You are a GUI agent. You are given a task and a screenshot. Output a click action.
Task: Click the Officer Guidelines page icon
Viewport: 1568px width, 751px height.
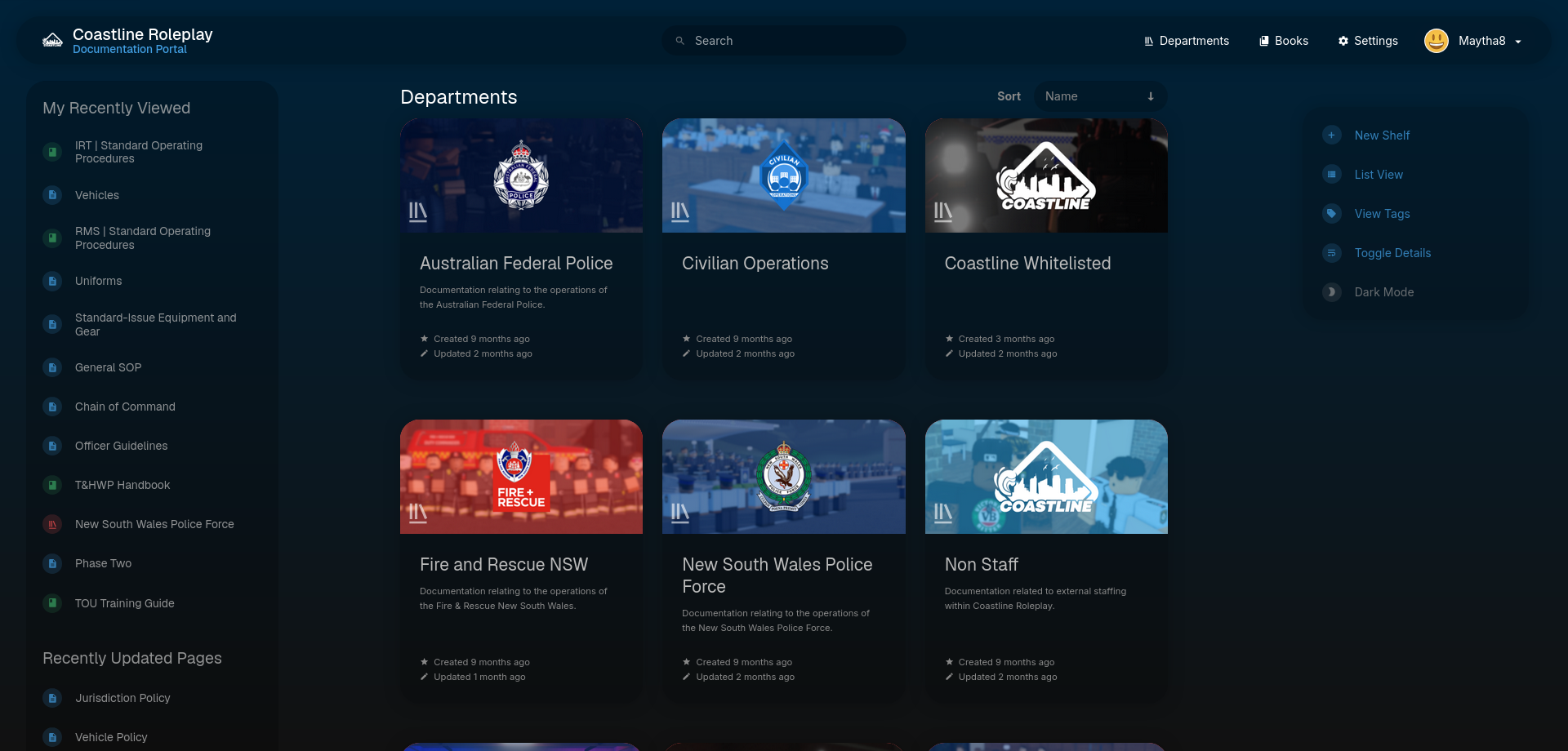[52, 446]
